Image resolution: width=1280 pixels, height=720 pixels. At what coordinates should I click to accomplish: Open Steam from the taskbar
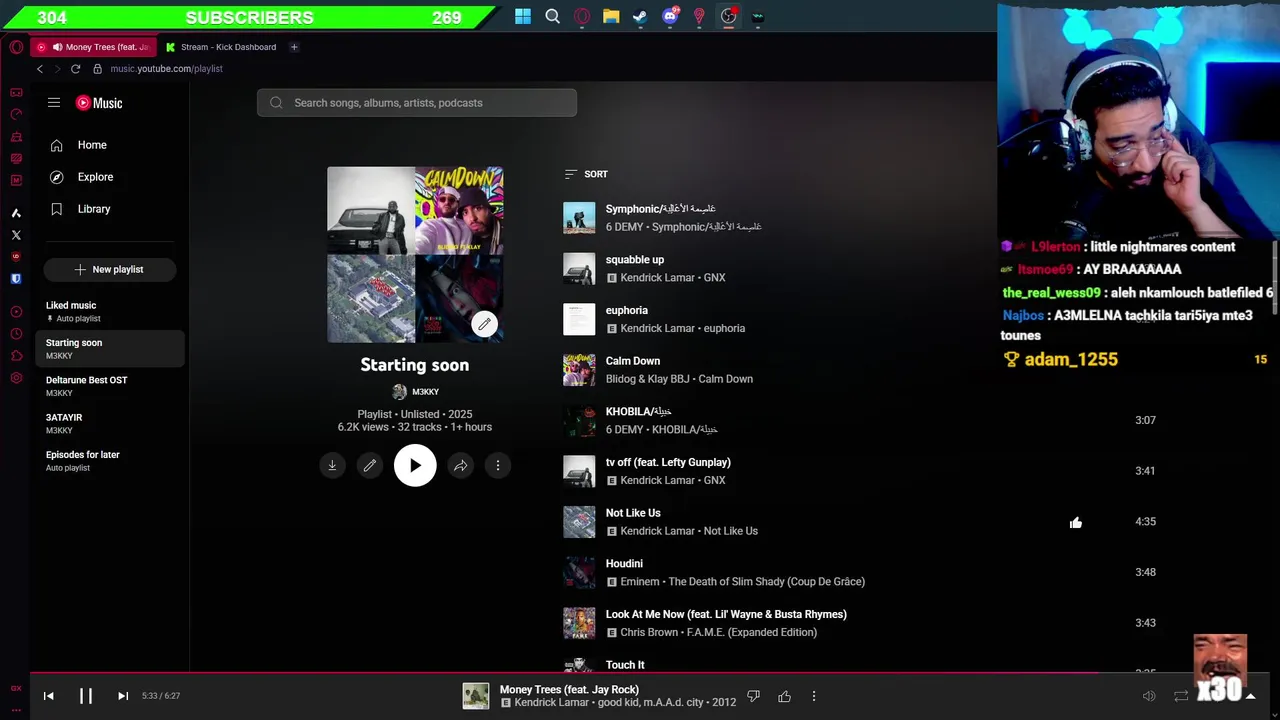click(x=640, y=16)
